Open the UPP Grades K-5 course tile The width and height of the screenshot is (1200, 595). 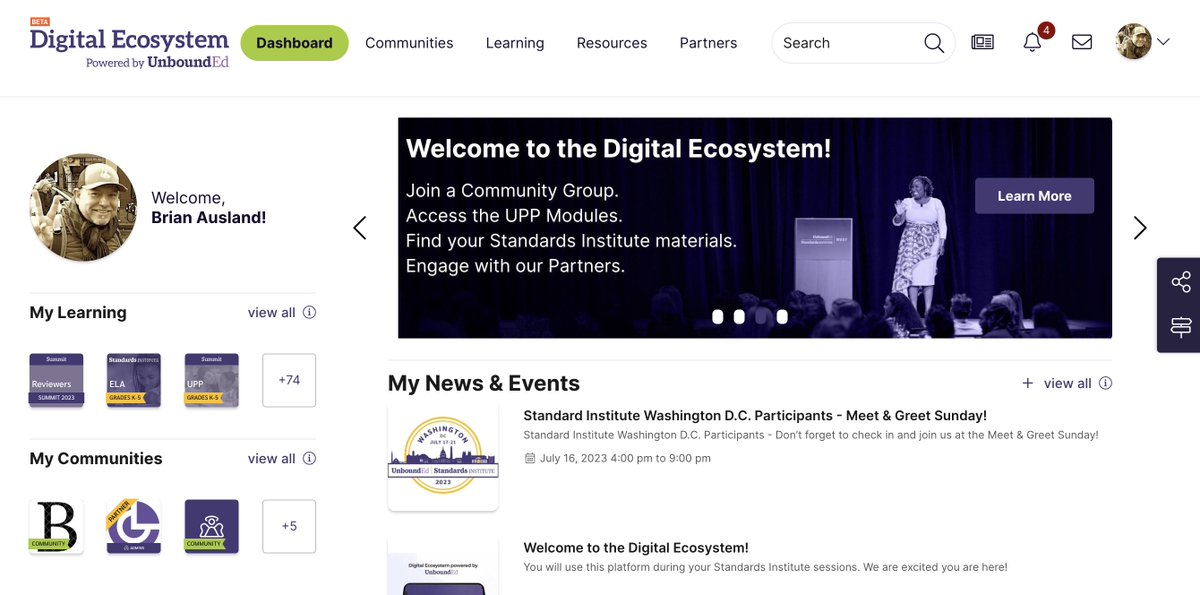[212, 380]
